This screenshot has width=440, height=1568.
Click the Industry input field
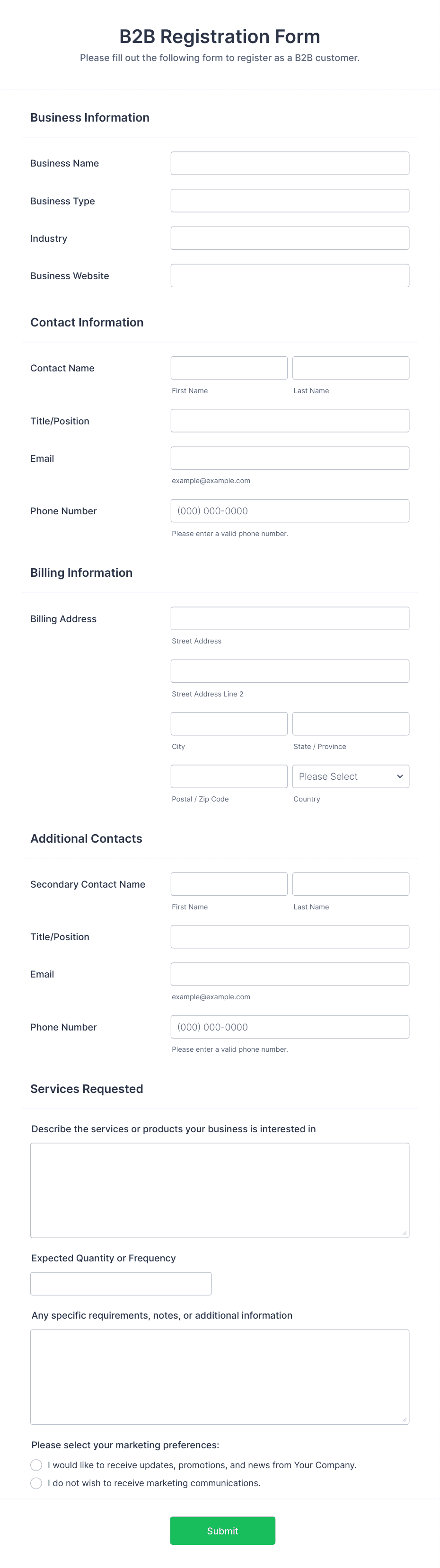click(x=290, y=238)
